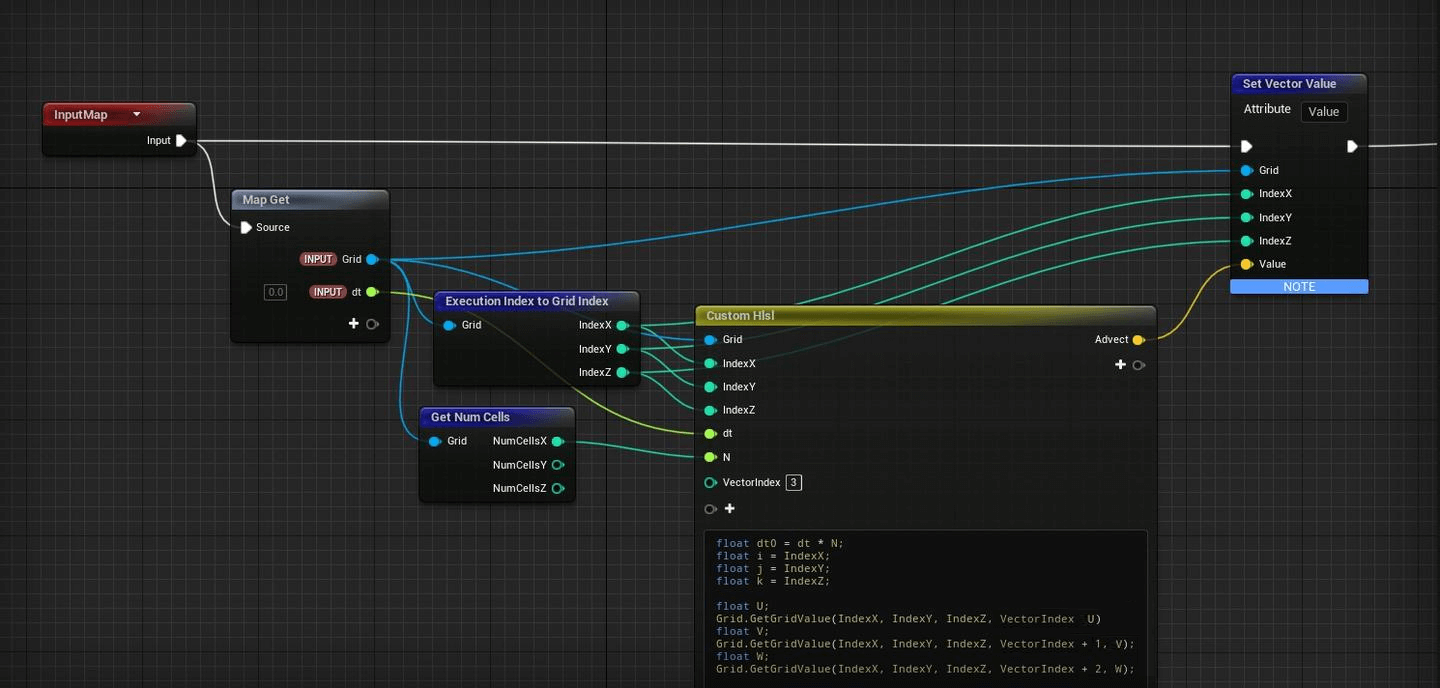Click the output execution pin on Set Vector Value
This screenshot has height=688, width=1440.
pyautogui.click(x=1352, y=147)
